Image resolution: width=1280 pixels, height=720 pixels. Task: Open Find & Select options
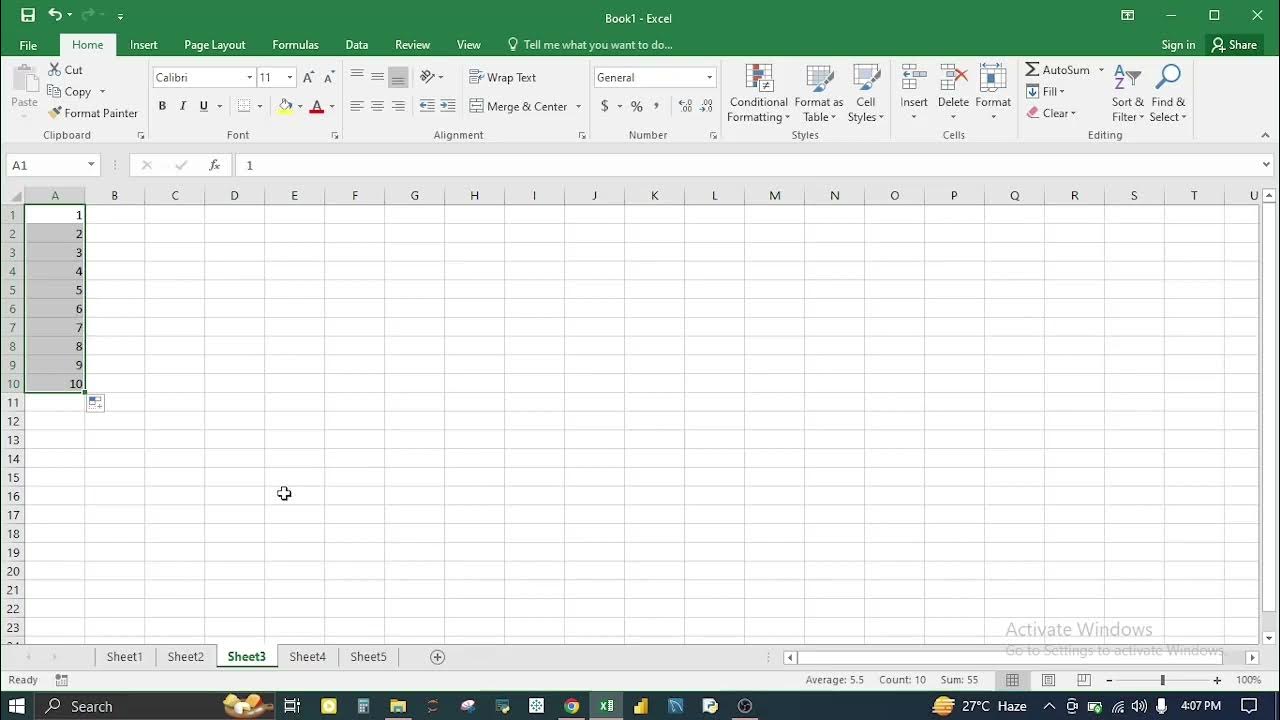(x=1168, y=94)
